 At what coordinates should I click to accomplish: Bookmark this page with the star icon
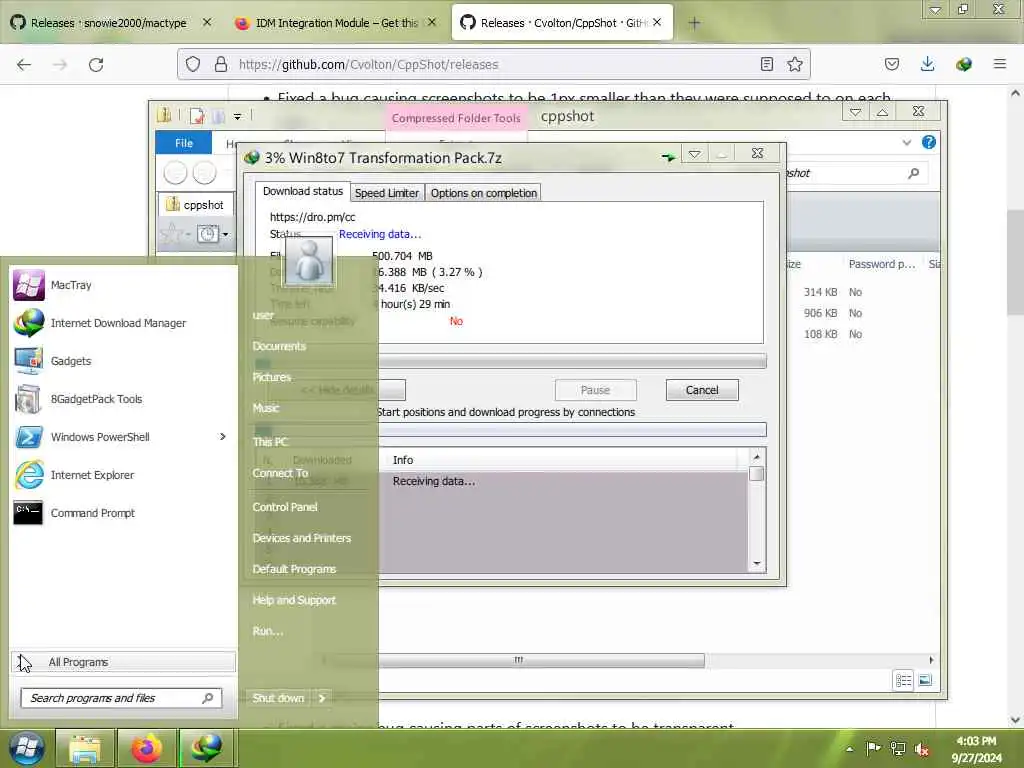tap(794, 64)
